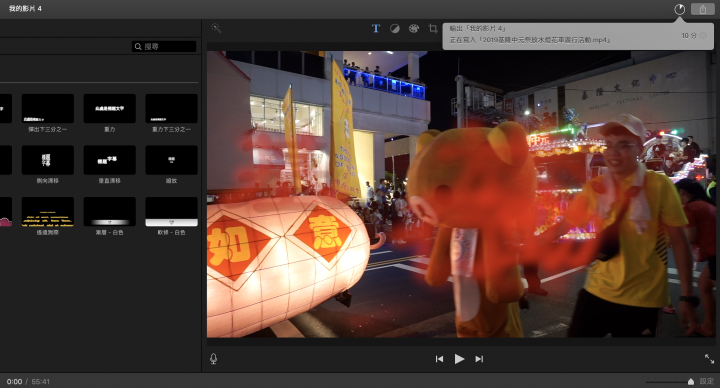Select the 垂直漂移 title thumbnail
Image resolution: width=720 pixels, height=388 pixels.
tap(109, 160)
